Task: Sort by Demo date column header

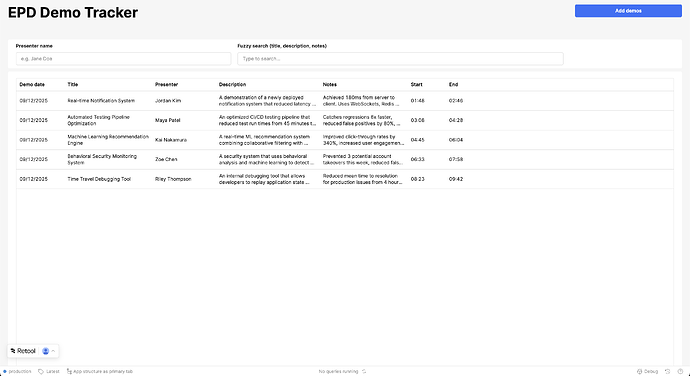Action: (32, 85)
